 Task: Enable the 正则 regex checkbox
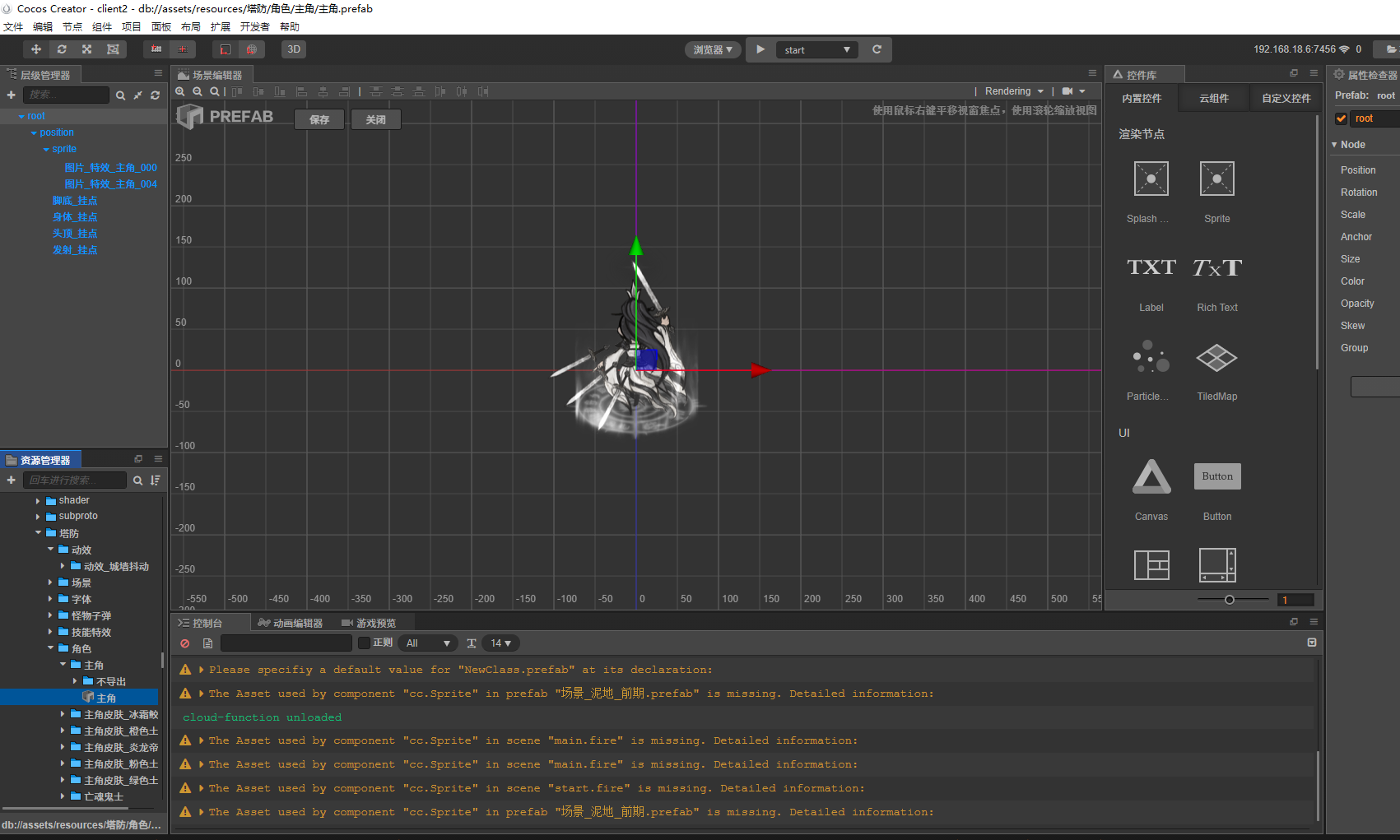coord(364,643)
